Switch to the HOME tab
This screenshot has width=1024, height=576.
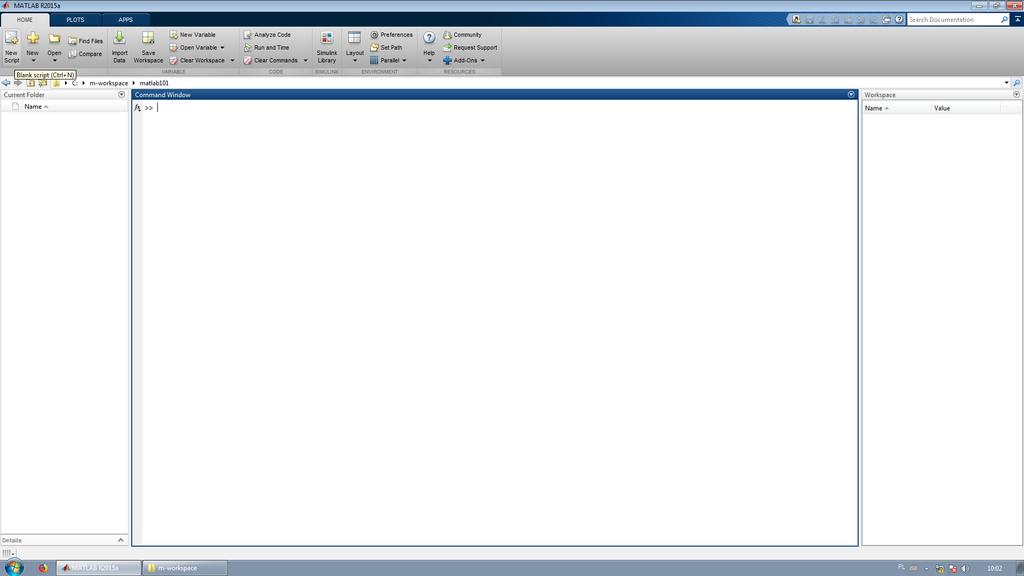click(25, 20)
